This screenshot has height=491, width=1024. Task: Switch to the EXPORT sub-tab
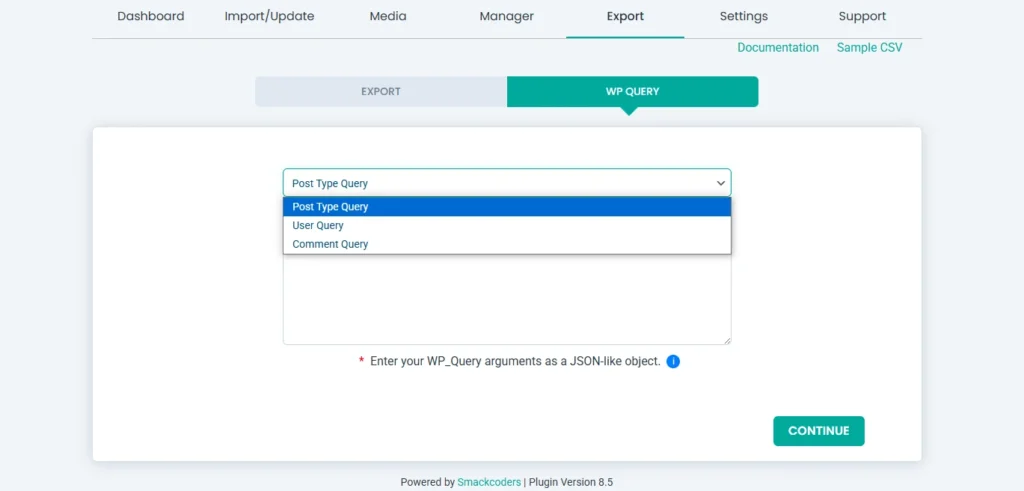point(380,91)
